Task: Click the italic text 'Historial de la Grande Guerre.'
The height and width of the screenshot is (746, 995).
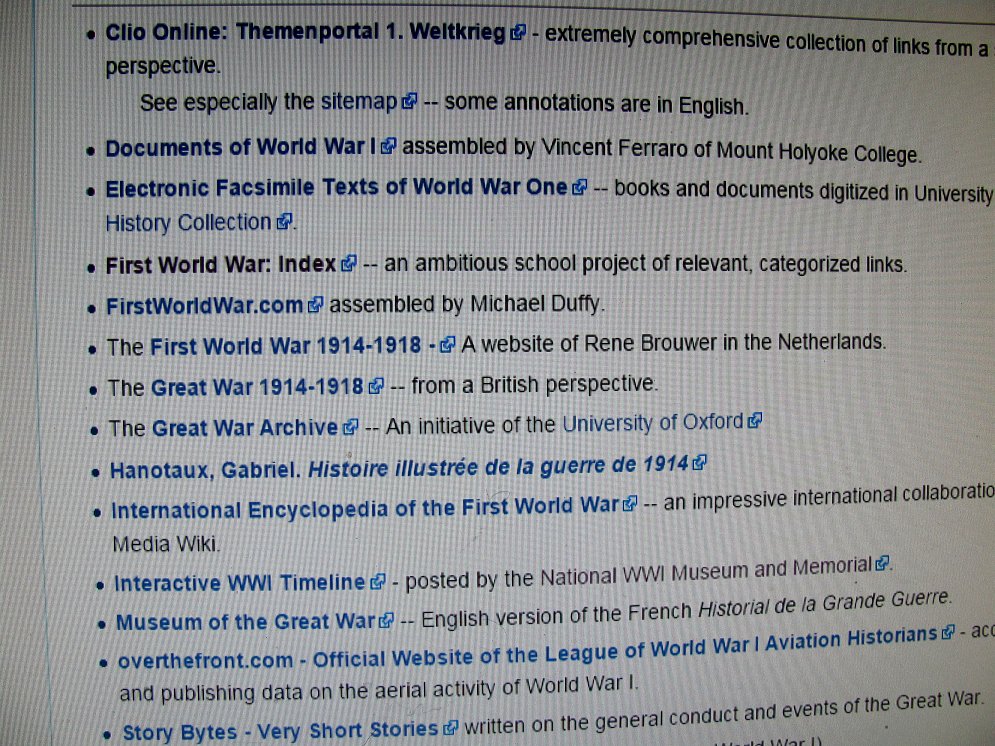Action: coord(825,605)
